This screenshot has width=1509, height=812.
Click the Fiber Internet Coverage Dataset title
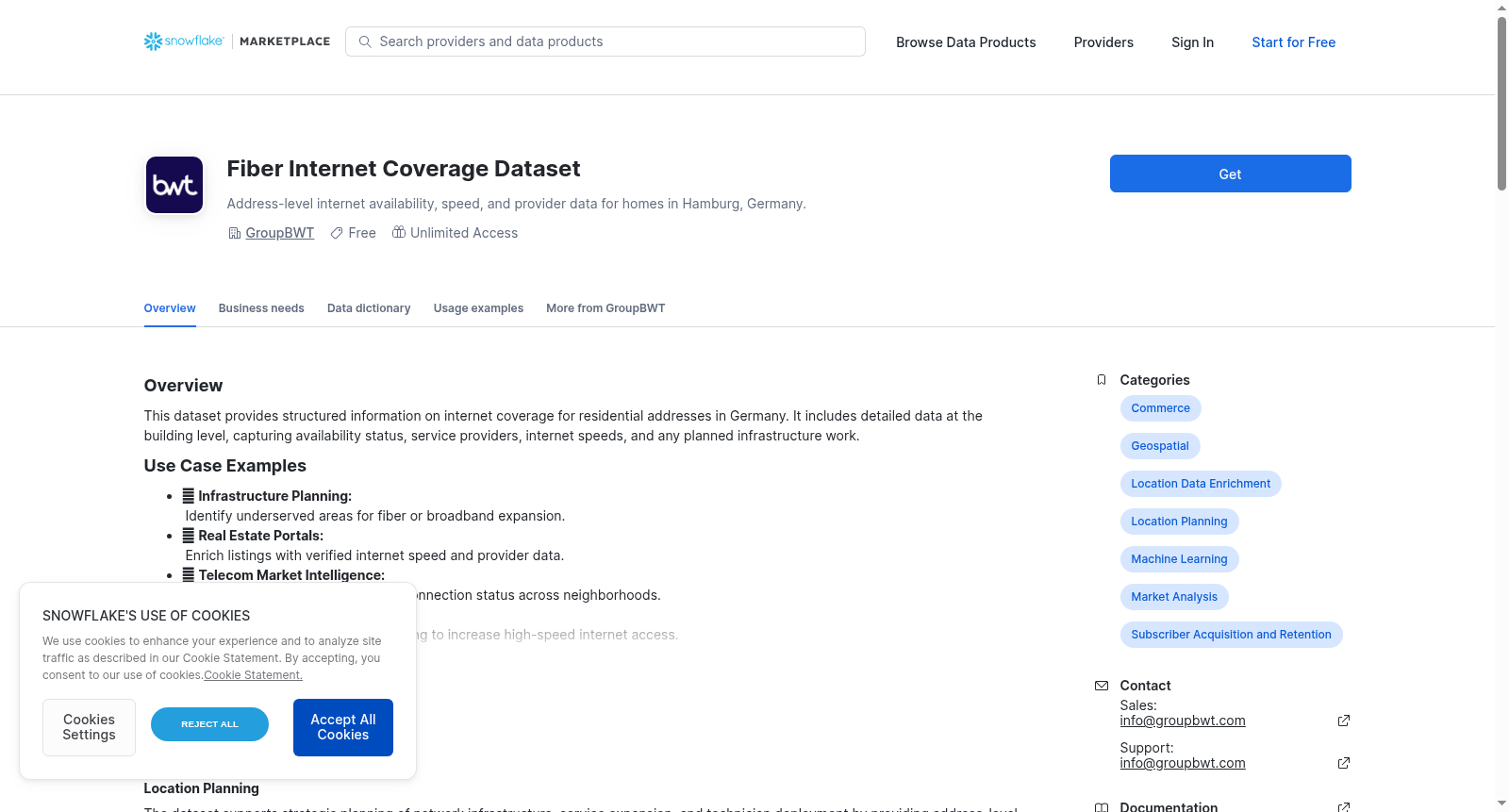click(x=404, y=169)
